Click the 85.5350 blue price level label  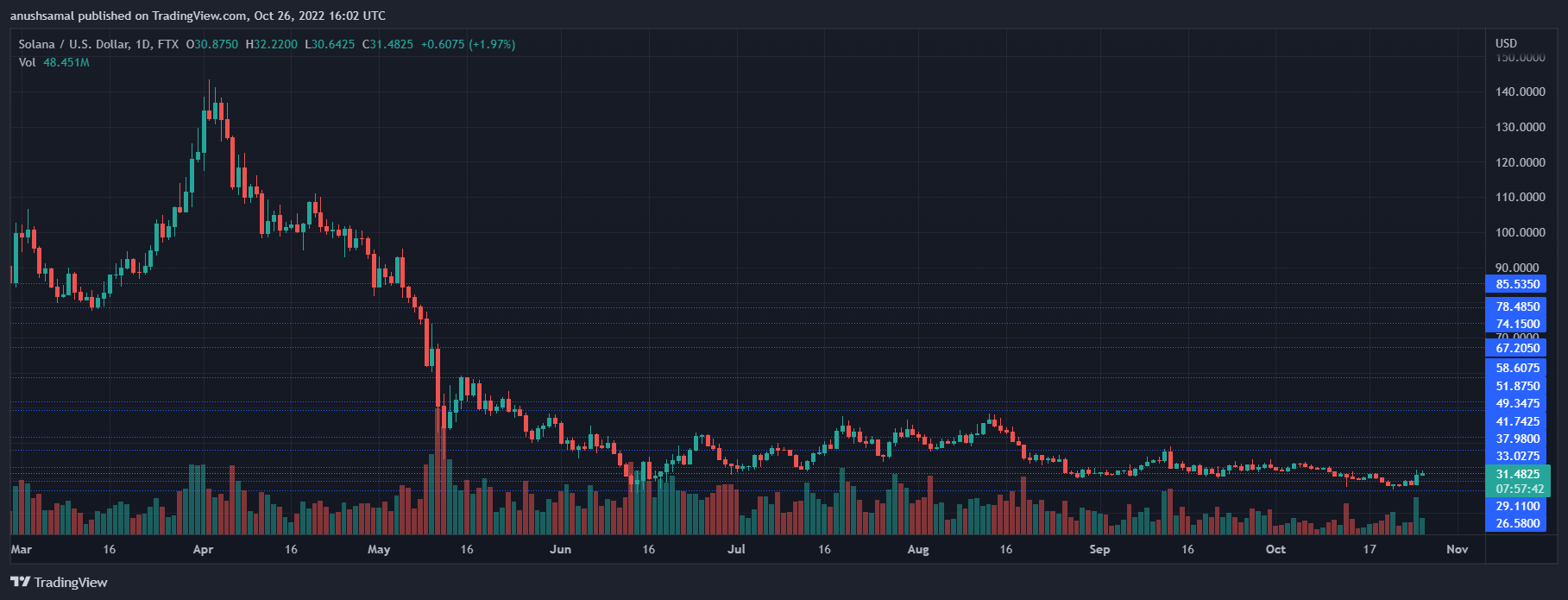tap(1517, 284)
